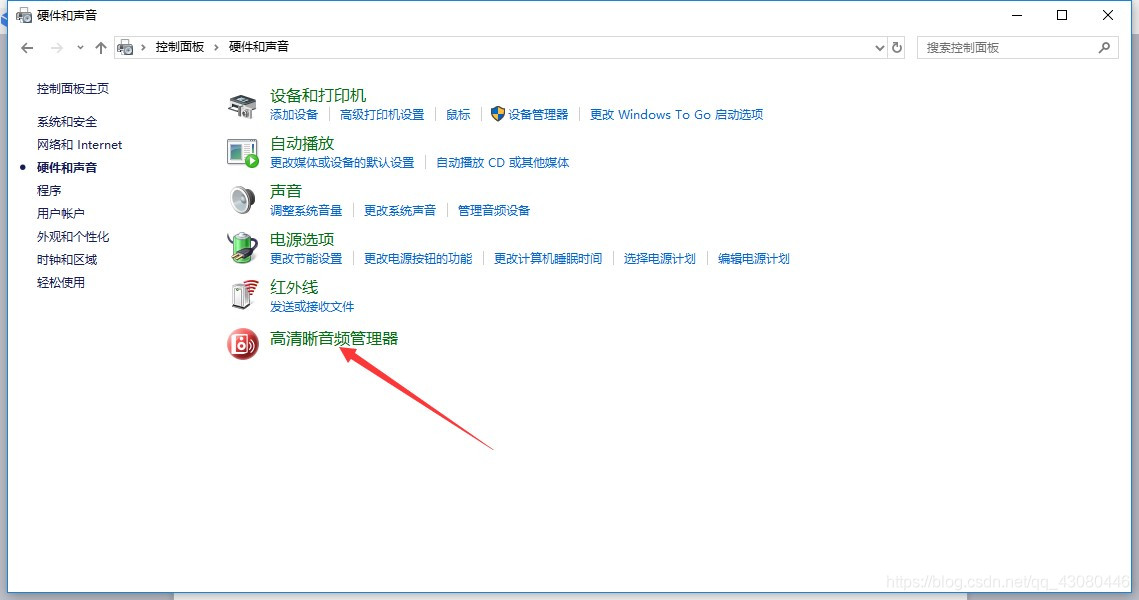Click the Sound (声音) speaker icon

242,200
